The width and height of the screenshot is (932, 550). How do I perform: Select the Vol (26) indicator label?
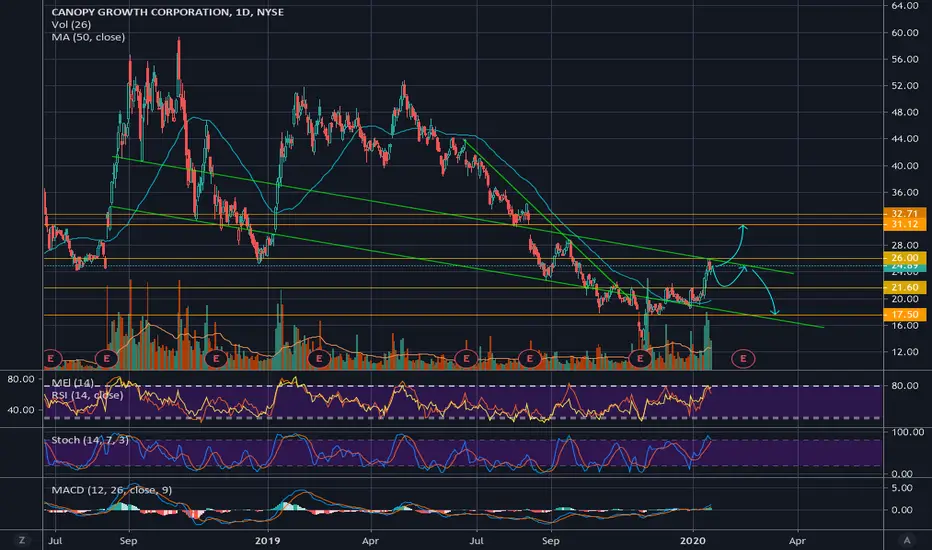coord(71,24)
